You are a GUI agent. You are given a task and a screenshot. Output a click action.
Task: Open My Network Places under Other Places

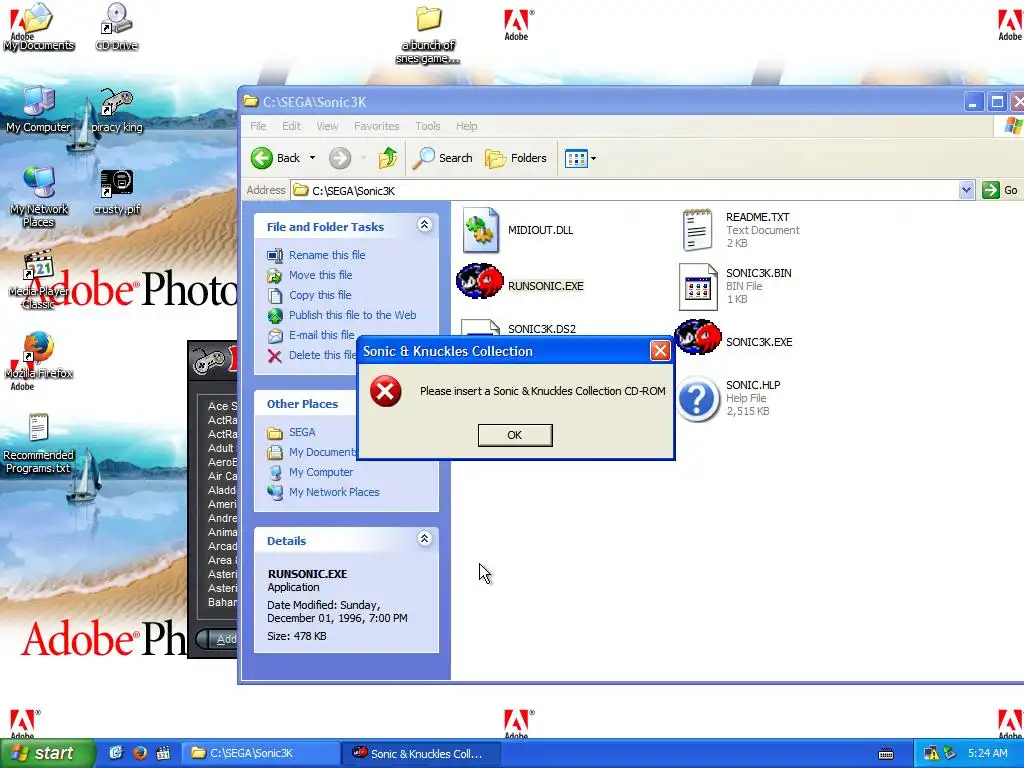(334, 492)
